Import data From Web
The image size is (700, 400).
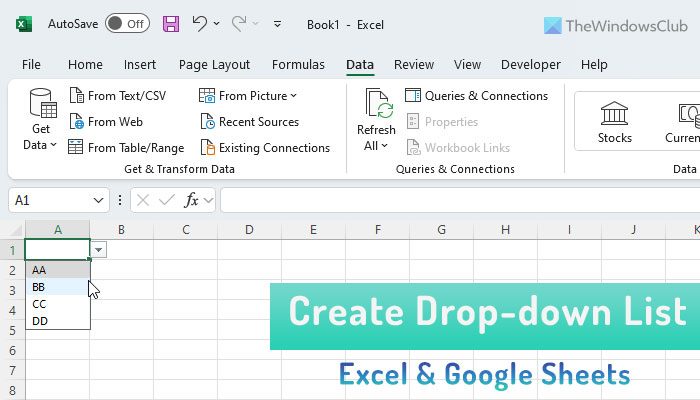tap(106, 121)
